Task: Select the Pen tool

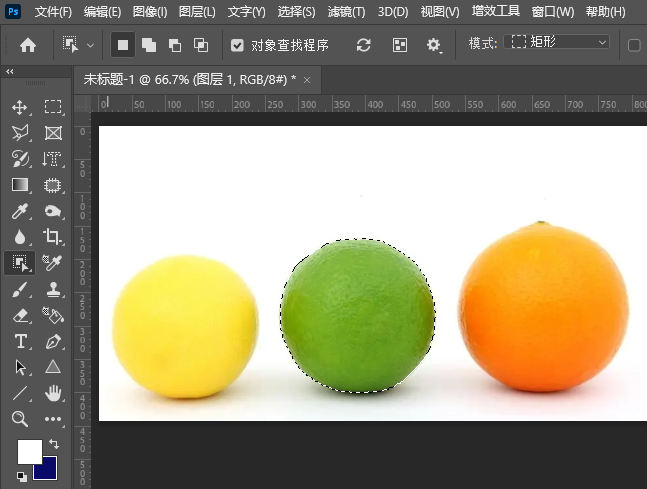Action: (x=53, y=342)
